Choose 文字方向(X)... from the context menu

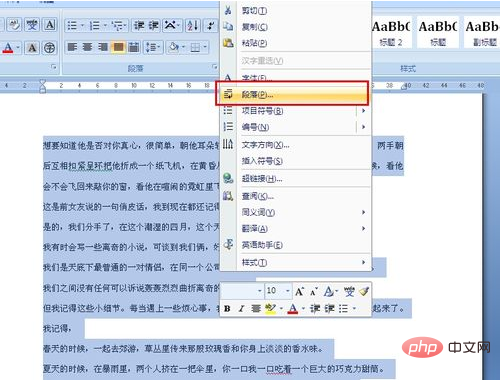(x=296, y=145)
